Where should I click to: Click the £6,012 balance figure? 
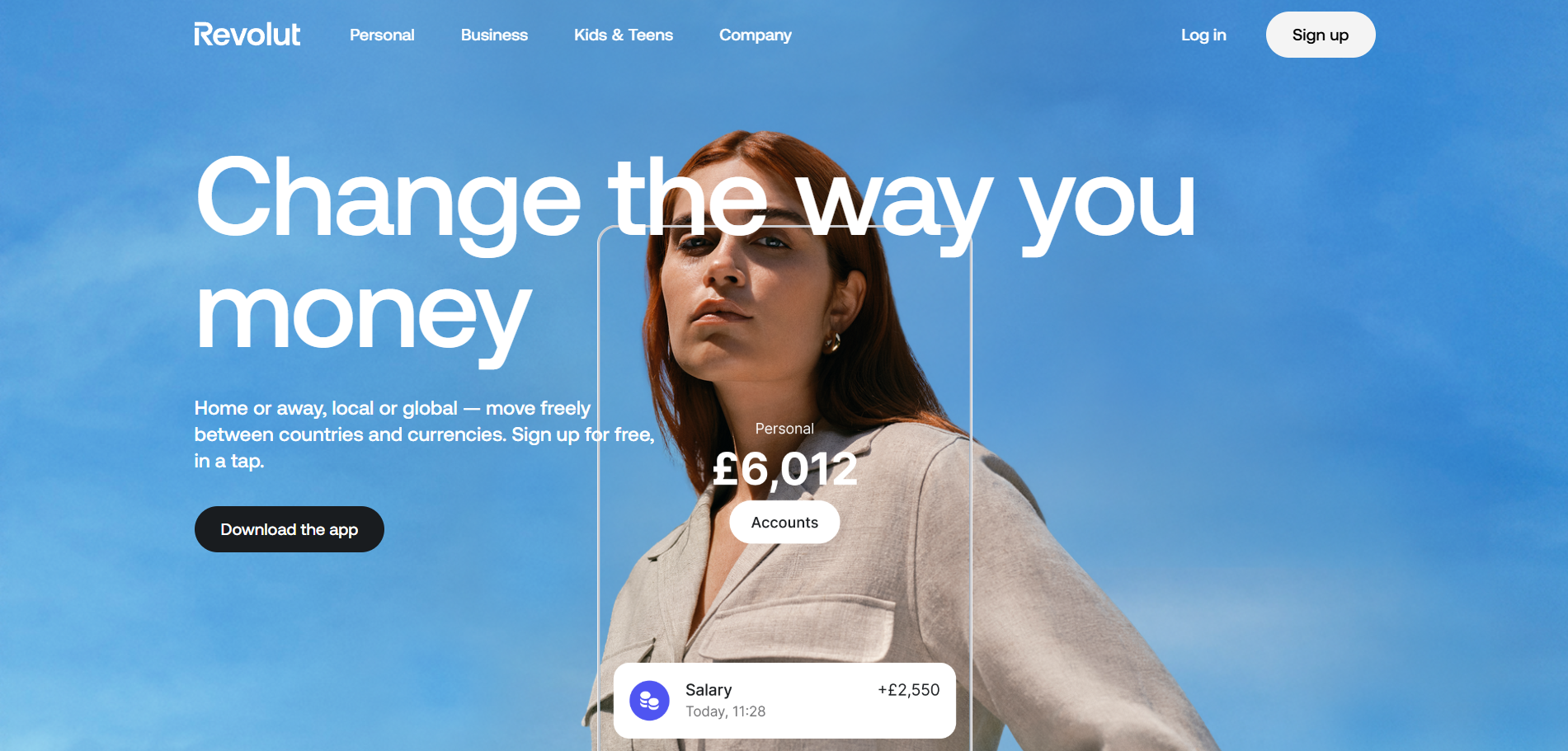[x=784, y=469]
